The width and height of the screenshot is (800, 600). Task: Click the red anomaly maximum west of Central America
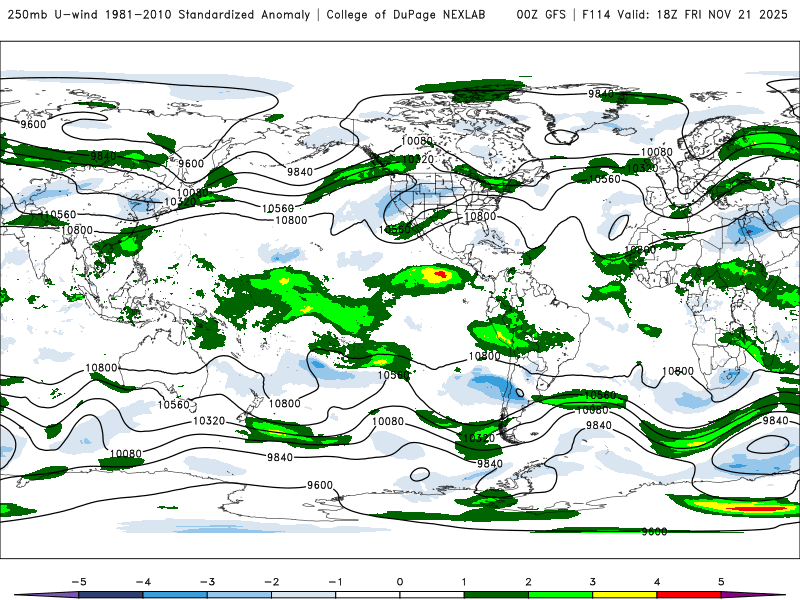tap(439, 276)
